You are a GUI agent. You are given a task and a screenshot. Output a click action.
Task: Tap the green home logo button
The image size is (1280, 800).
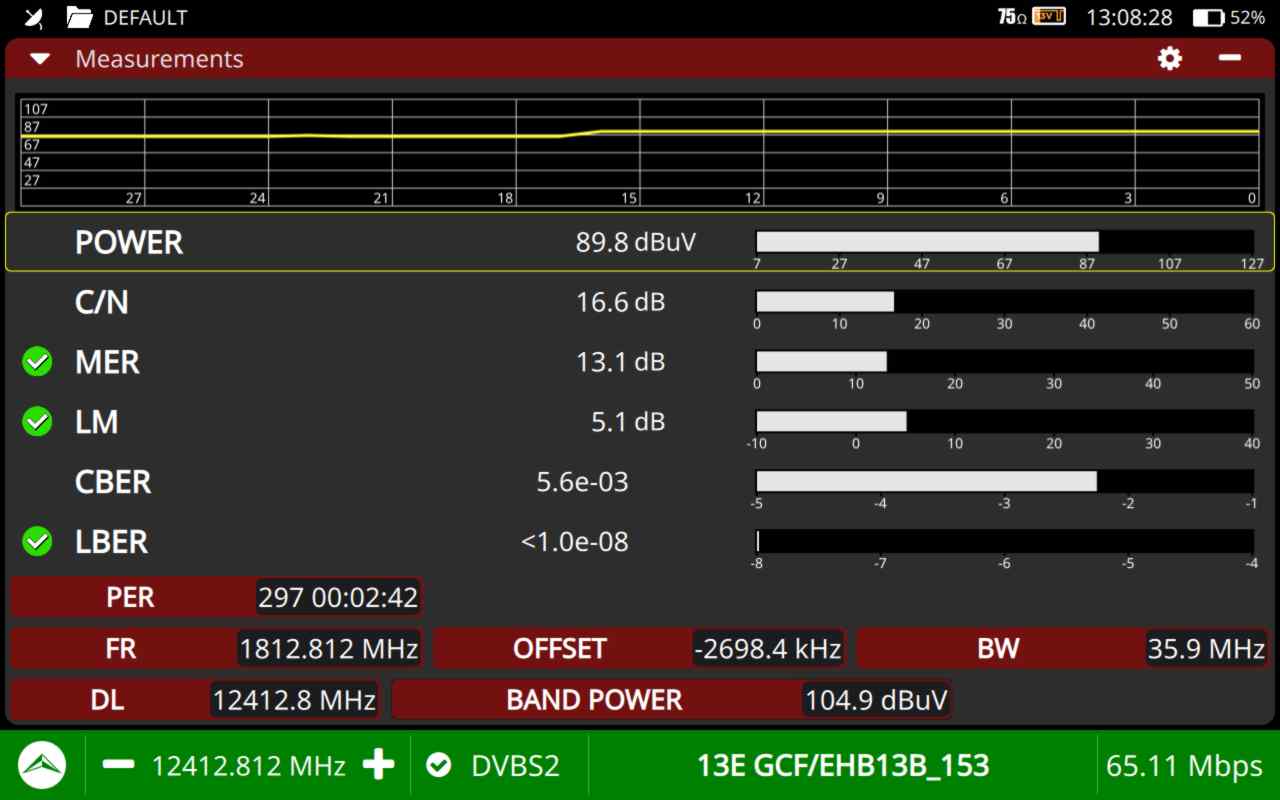pyautogui.click(x=42, y=766)
